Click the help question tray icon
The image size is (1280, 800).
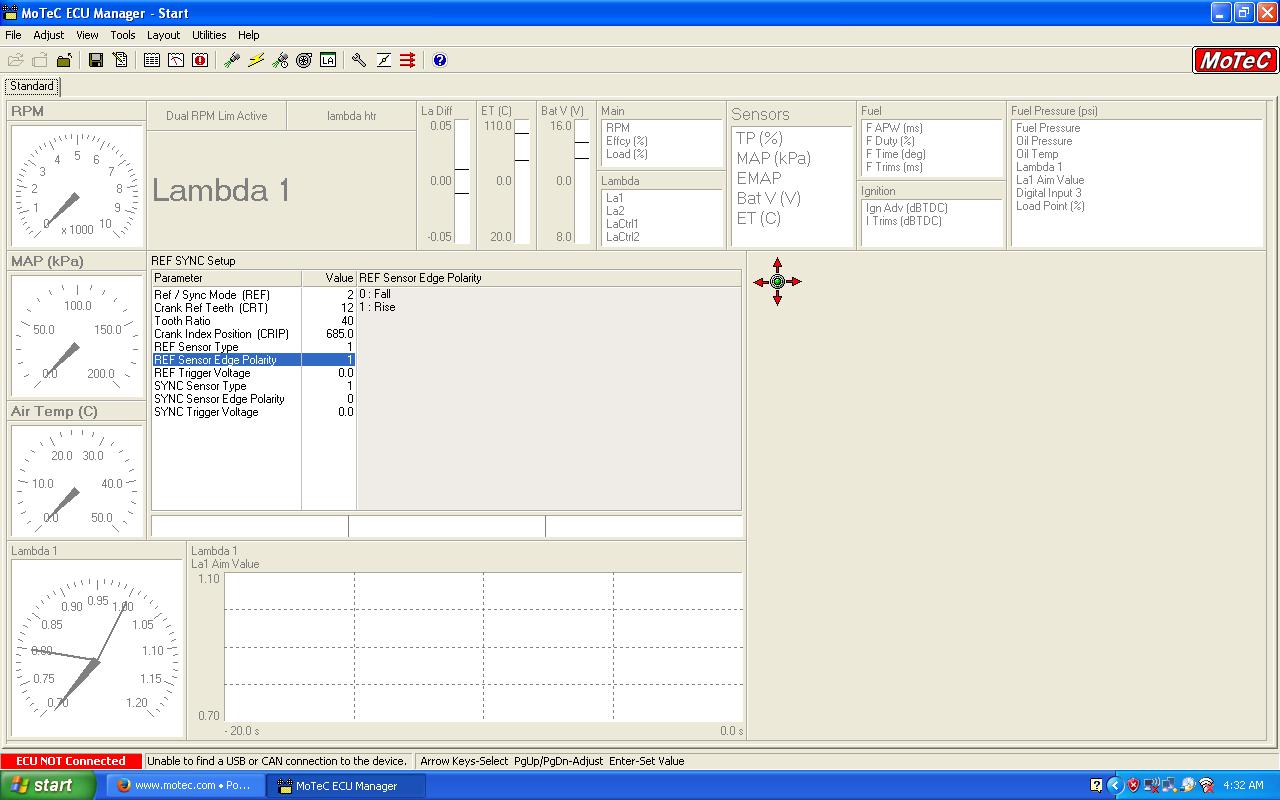point(1097,785)
